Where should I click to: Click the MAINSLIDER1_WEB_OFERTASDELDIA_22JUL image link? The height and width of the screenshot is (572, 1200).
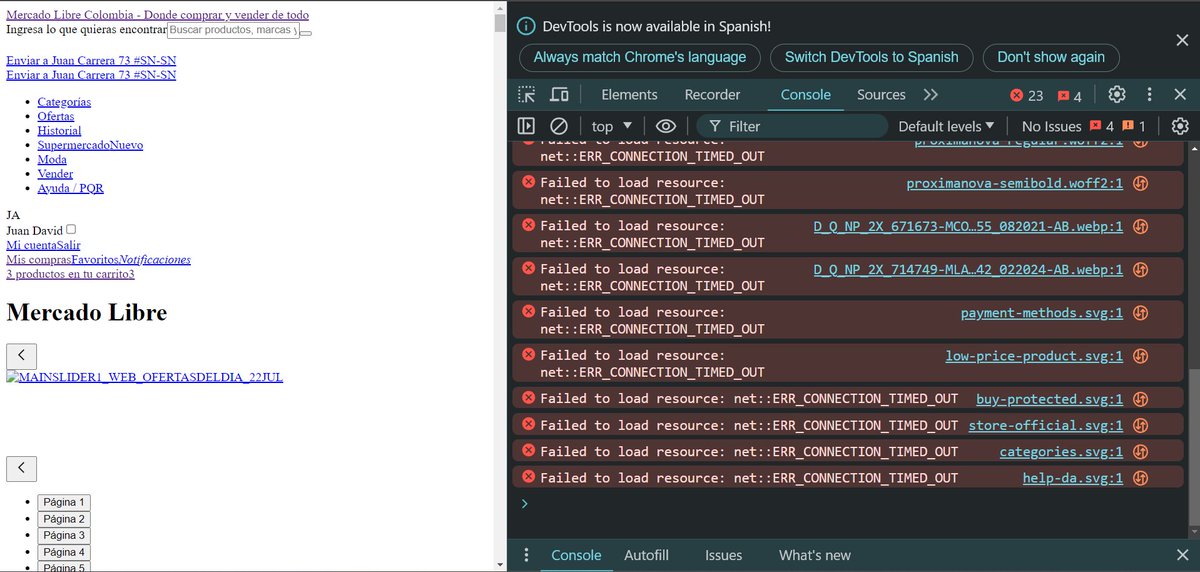pos(145,377)
